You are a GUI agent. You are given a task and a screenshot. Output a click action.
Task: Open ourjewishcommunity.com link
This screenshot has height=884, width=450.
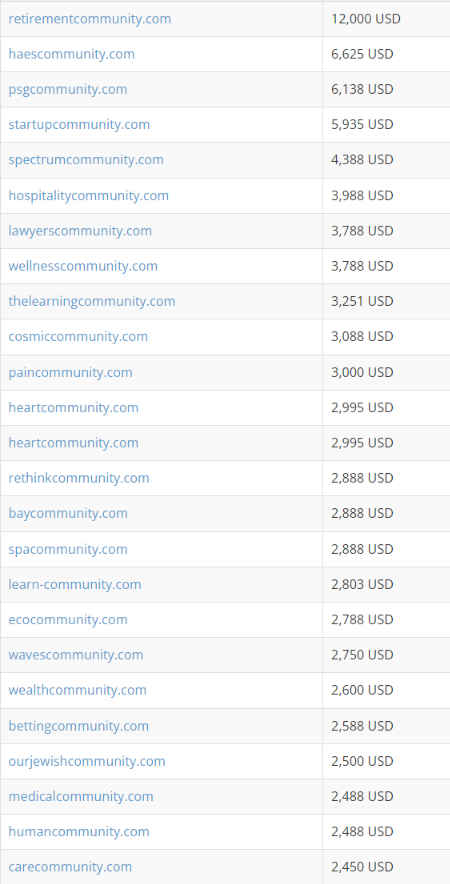coord(87,762)
